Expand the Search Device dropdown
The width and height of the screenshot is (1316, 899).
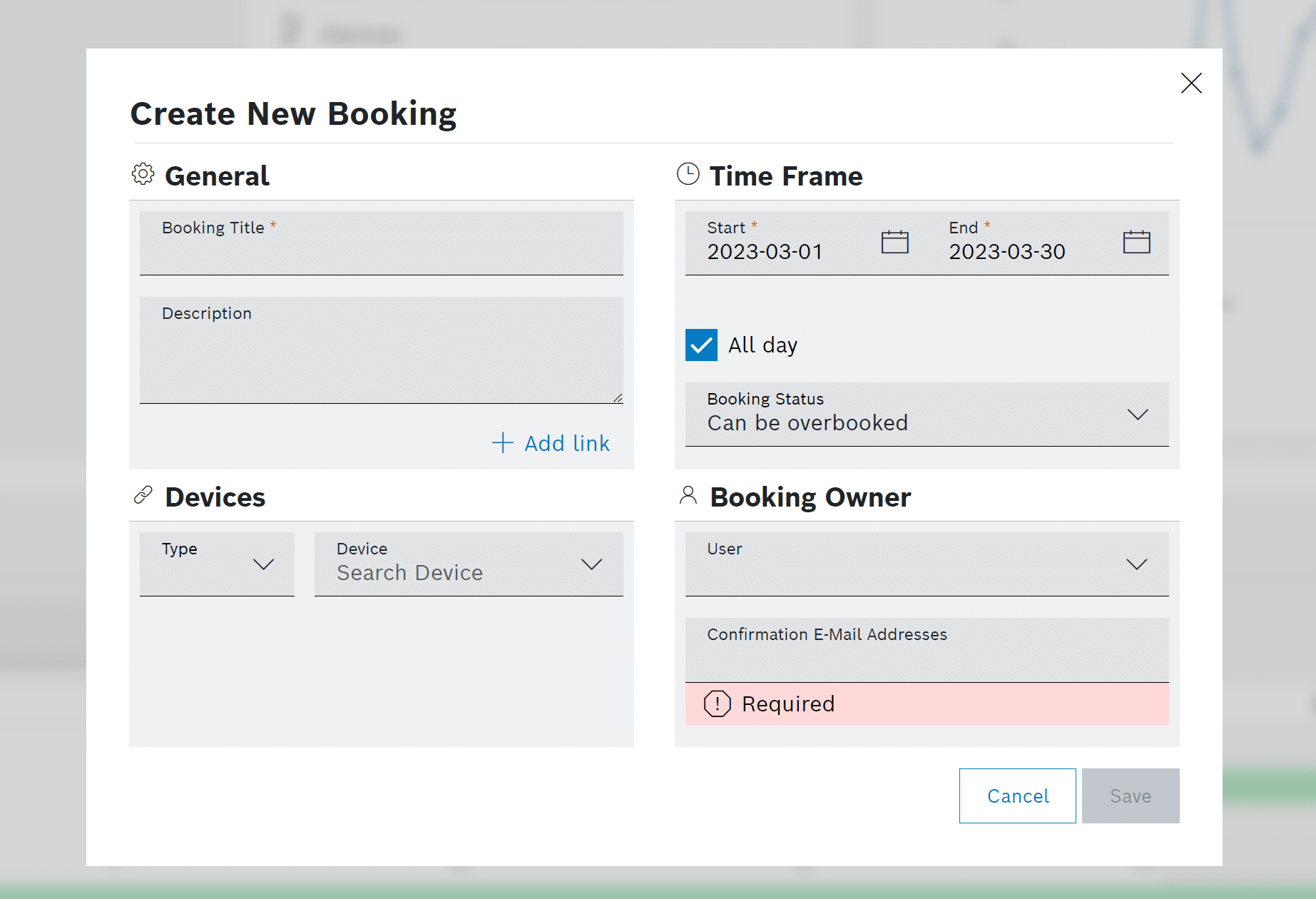tap(591, 564)
